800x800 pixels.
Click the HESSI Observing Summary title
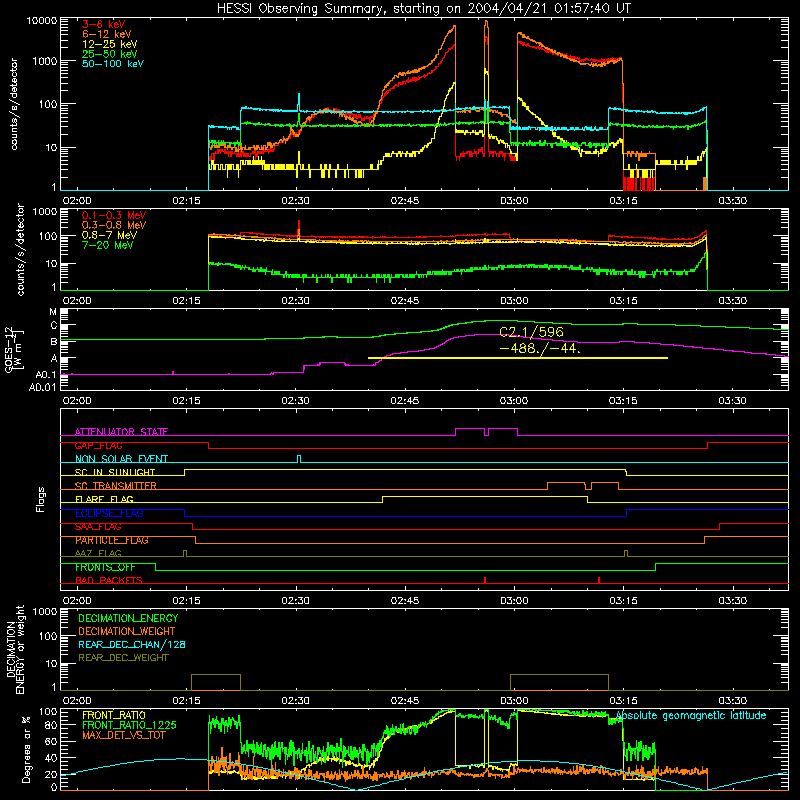point(424,9)
